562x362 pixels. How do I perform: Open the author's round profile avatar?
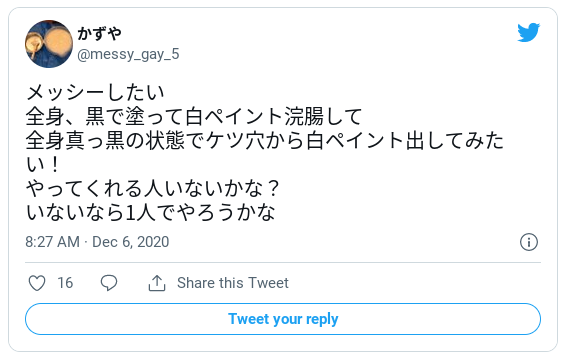click(49, 44)
